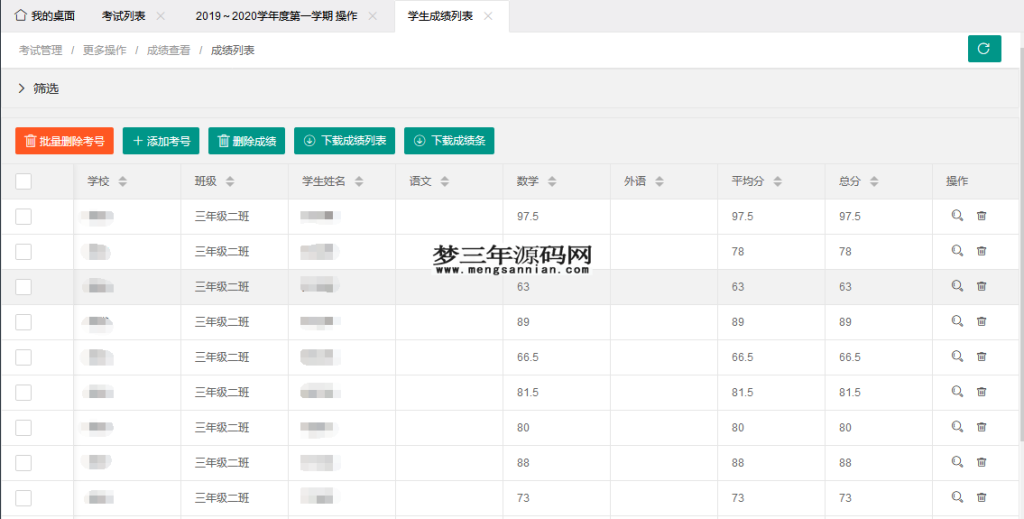
Task: Sort by 学生姓名 column arrows
Action: (x=359, y=181)
